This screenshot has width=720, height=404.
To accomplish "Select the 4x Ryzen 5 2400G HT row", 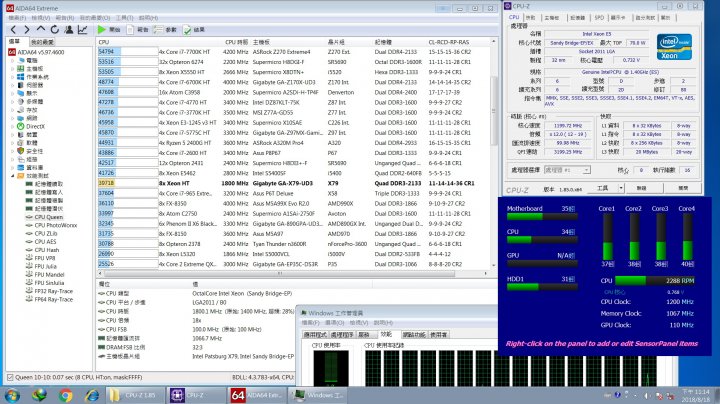I will tap(293, 143).
